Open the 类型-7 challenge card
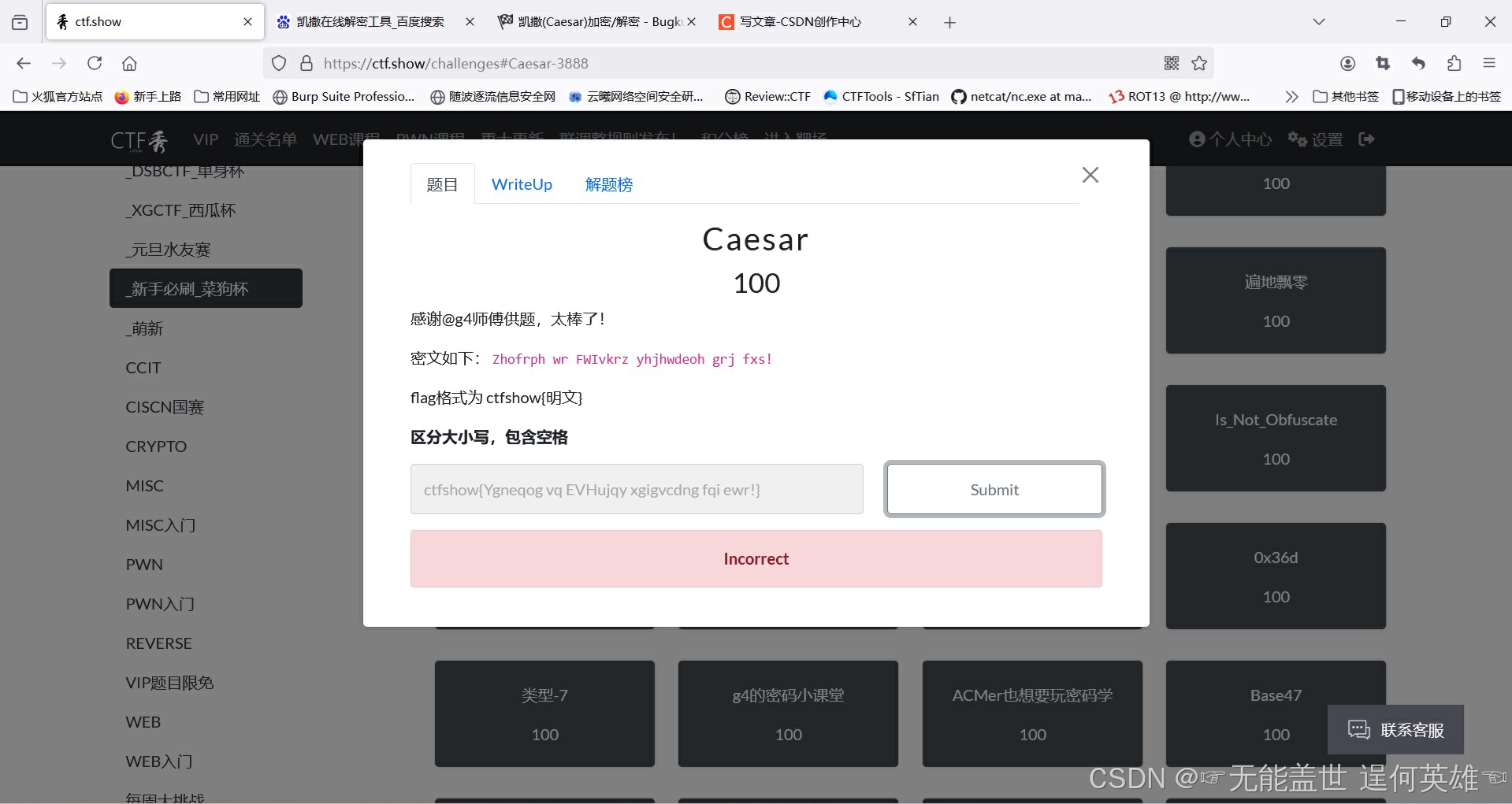This screenshot has height=804, width=1512. click(544, 713)
